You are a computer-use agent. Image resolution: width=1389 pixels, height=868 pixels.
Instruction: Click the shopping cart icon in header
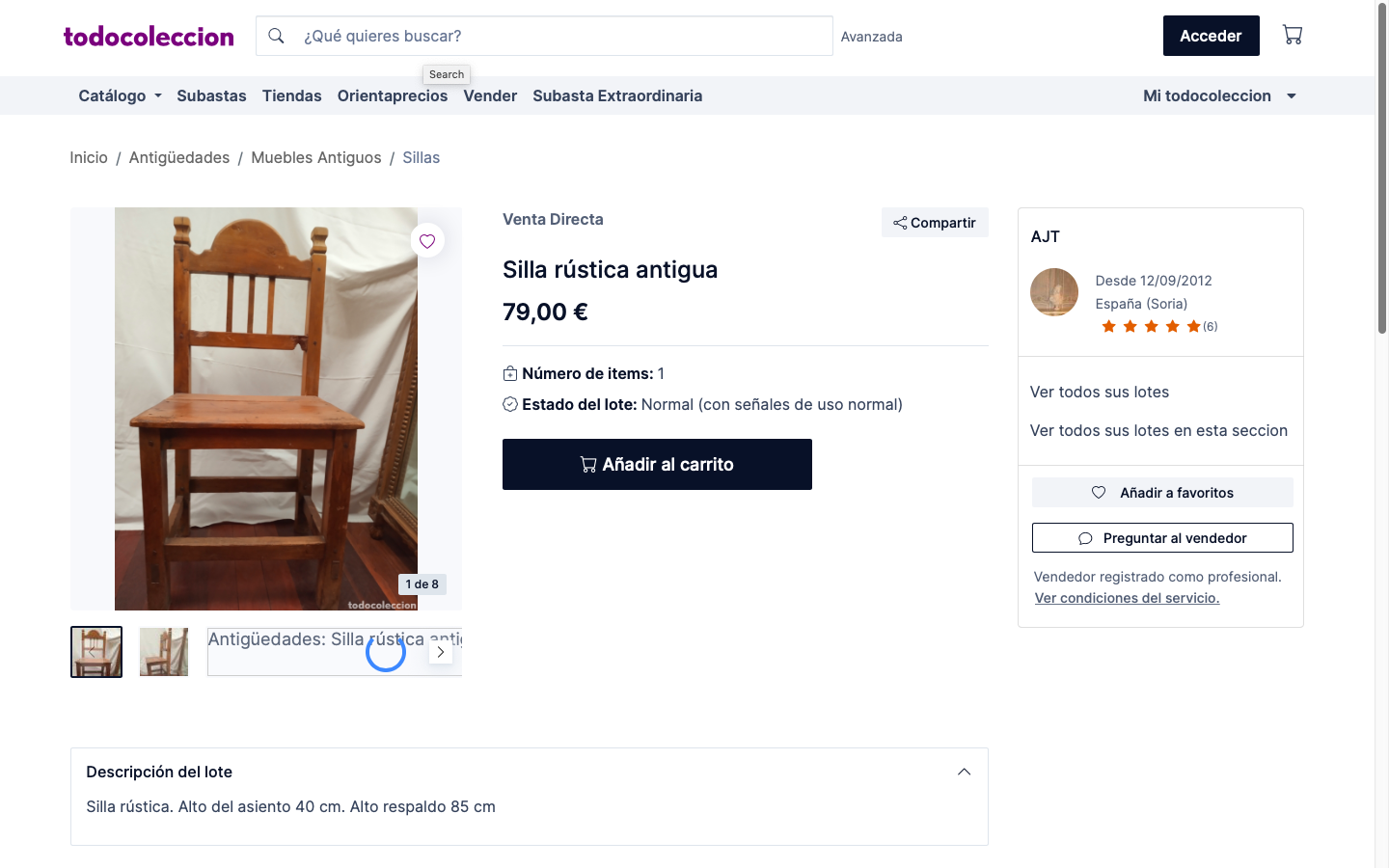[x=1292, y=36]
